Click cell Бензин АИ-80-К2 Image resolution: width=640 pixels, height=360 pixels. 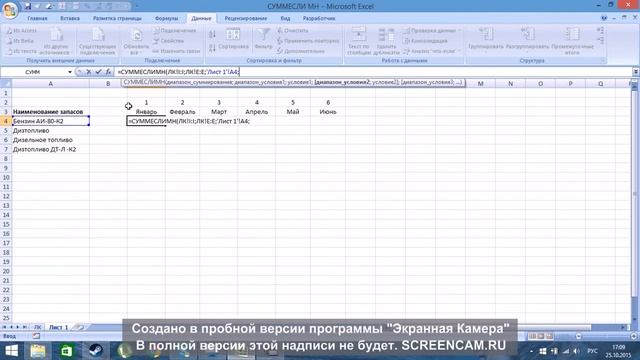51,121
